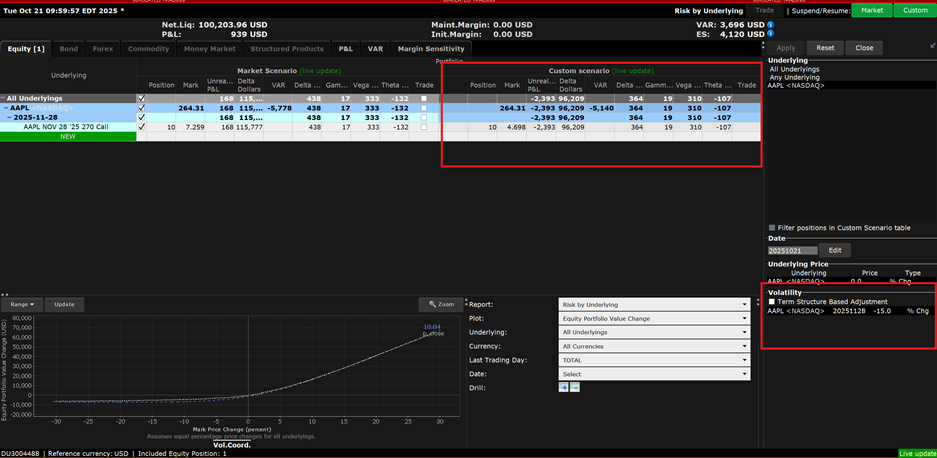This screenshot has height=458, width=937.
Task: Click the green Custom resume button
Action: [914, 10]
